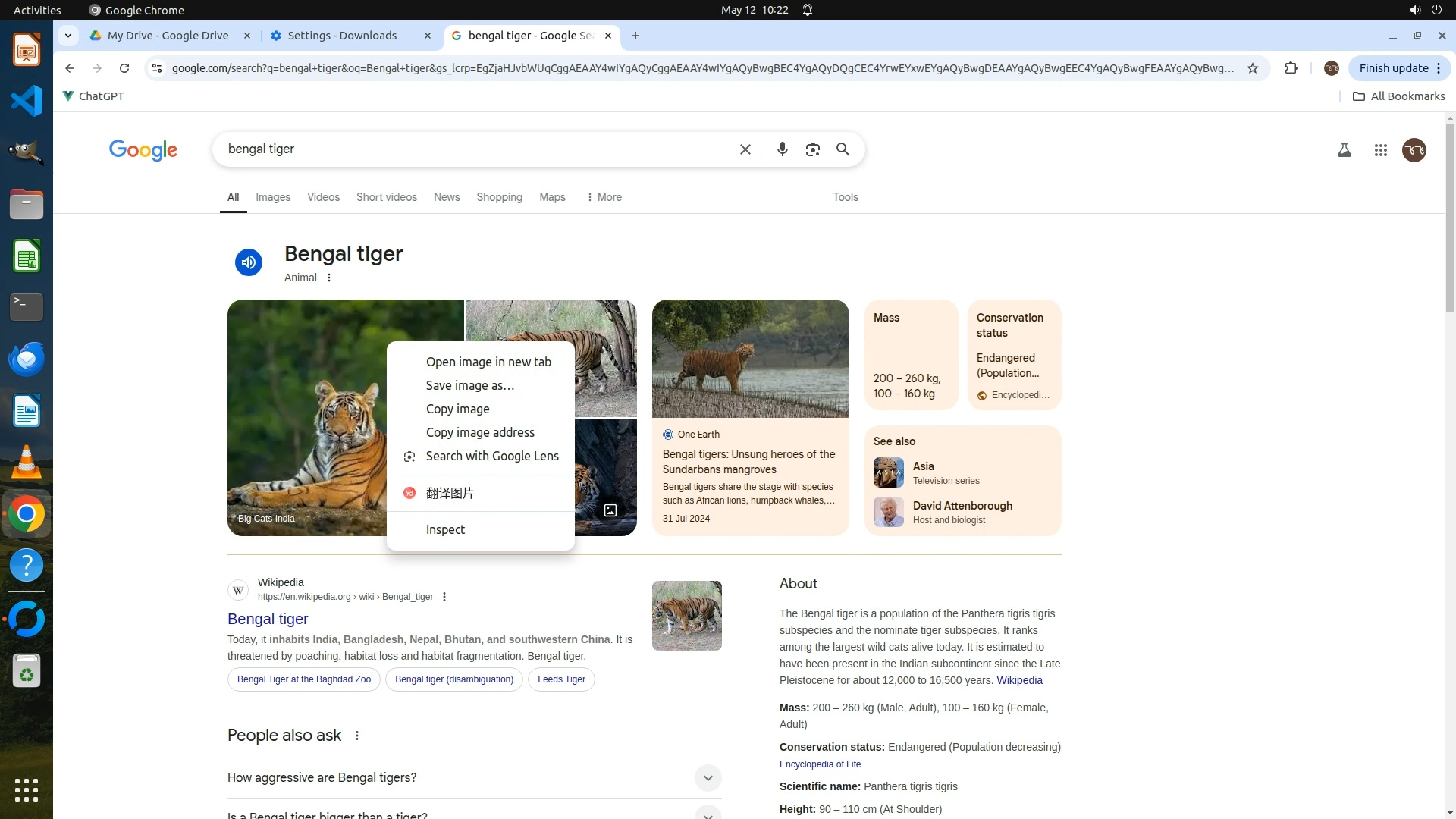
Task: Switch to the Images search tab
Action: pos(273,197)
